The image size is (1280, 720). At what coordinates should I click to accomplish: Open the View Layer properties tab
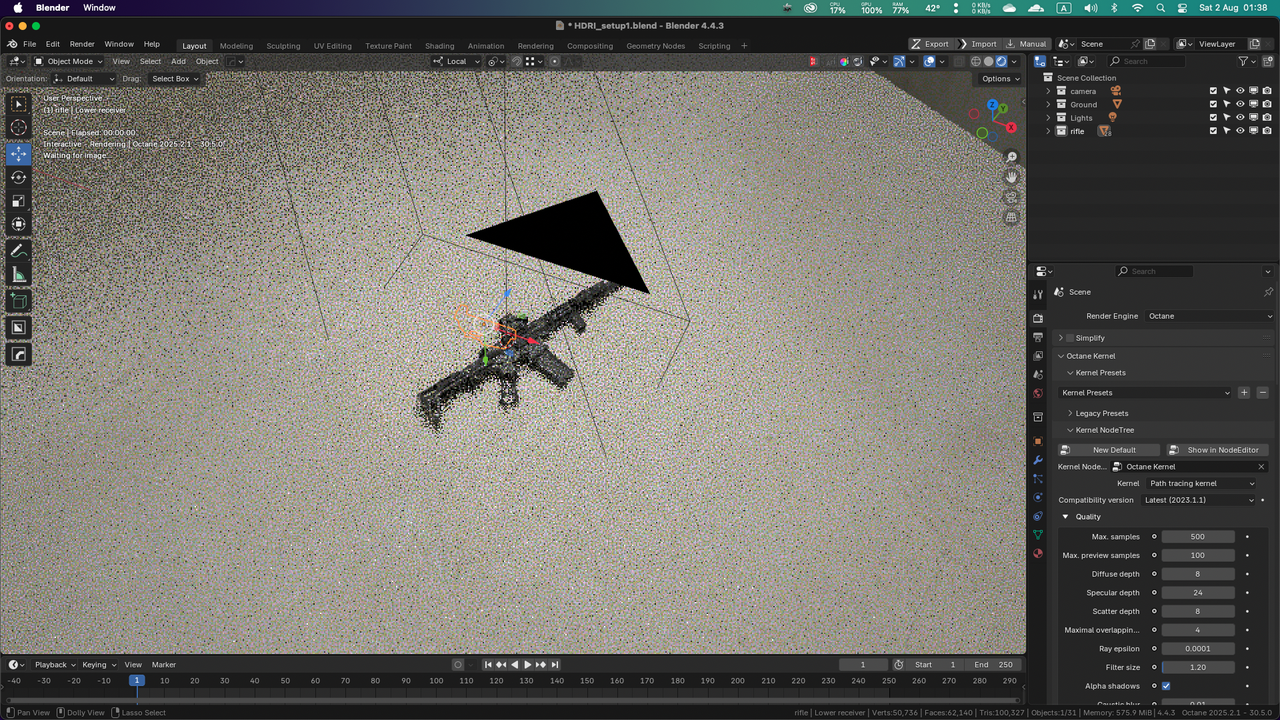1038,356
